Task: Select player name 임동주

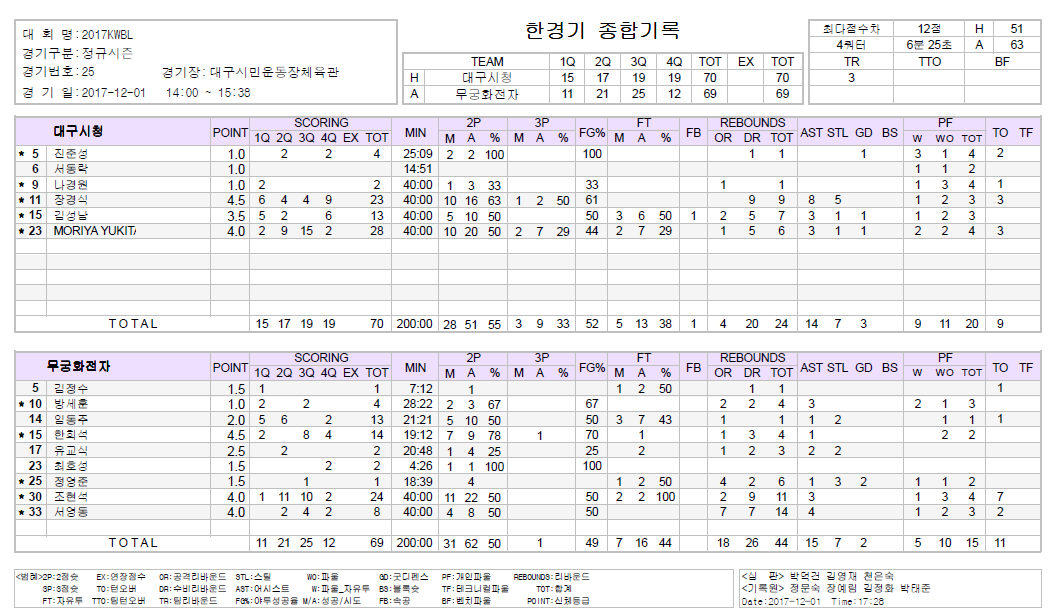Action: (x=71, y=419)
